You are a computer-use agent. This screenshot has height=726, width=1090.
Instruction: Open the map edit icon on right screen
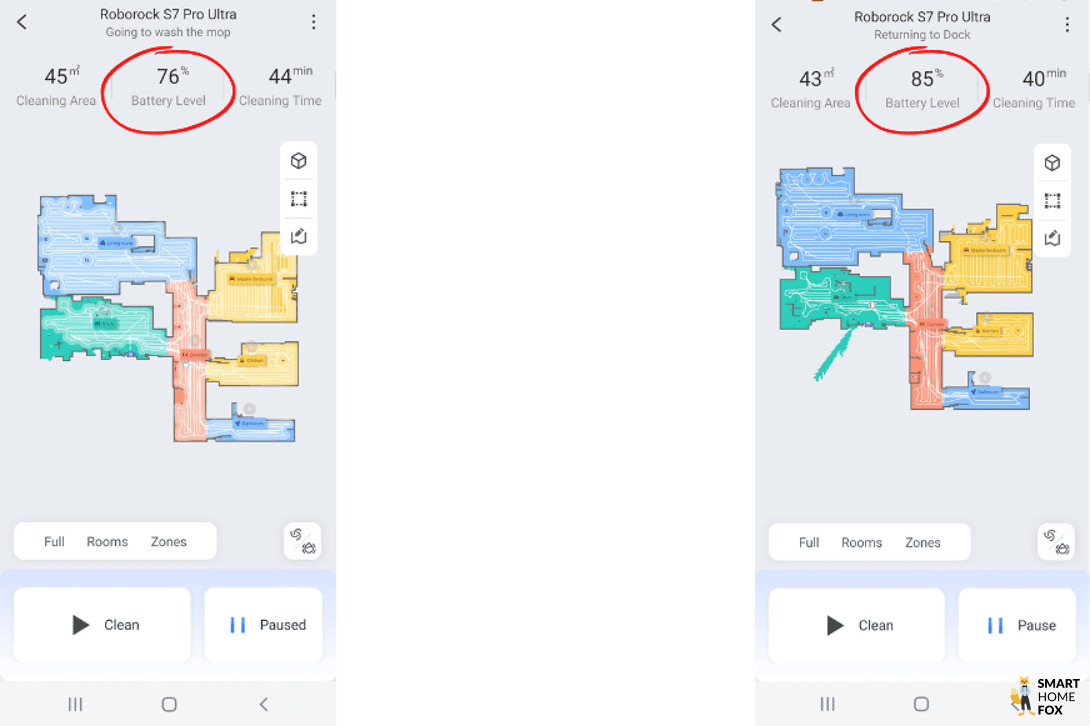[1052, 239]
